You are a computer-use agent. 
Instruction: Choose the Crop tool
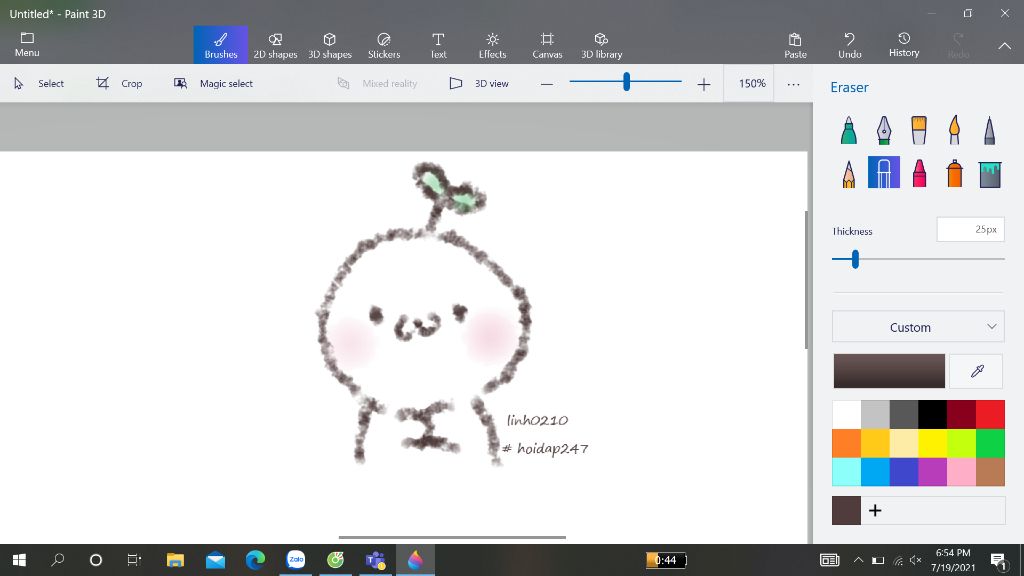click(x=120, y=84)
